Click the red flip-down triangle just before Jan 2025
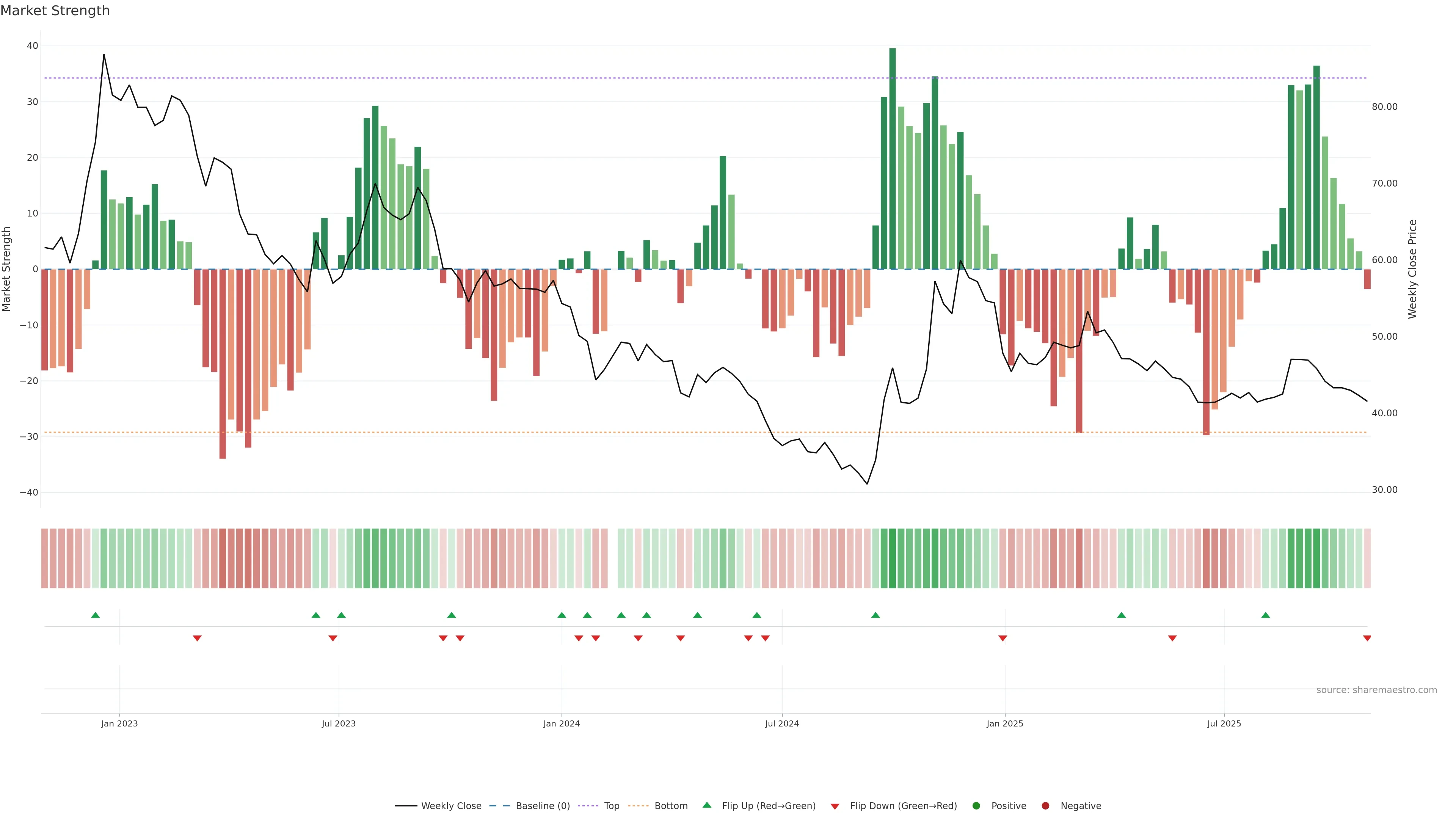Screen dimensions: 1456x819 (x=1003, y=638)
